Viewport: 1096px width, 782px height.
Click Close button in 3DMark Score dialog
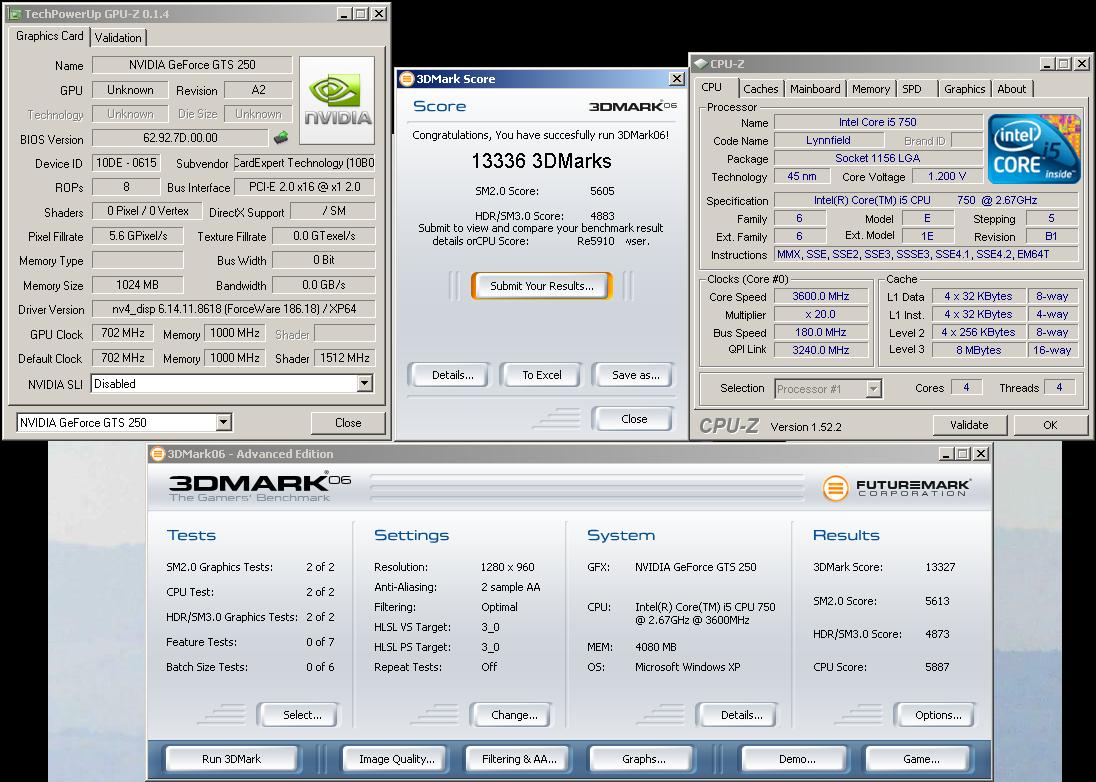634,419
